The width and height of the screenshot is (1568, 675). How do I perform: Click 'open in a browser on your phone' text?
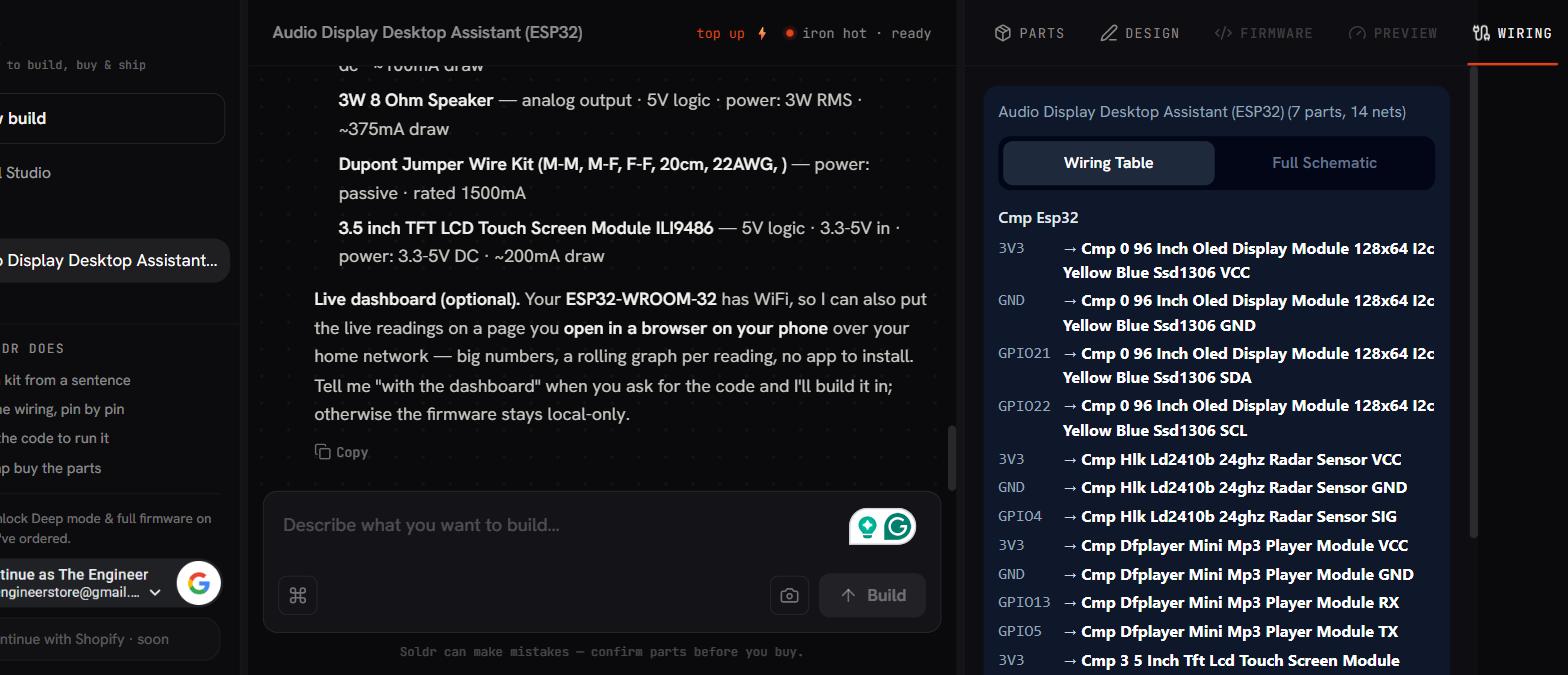696,328
